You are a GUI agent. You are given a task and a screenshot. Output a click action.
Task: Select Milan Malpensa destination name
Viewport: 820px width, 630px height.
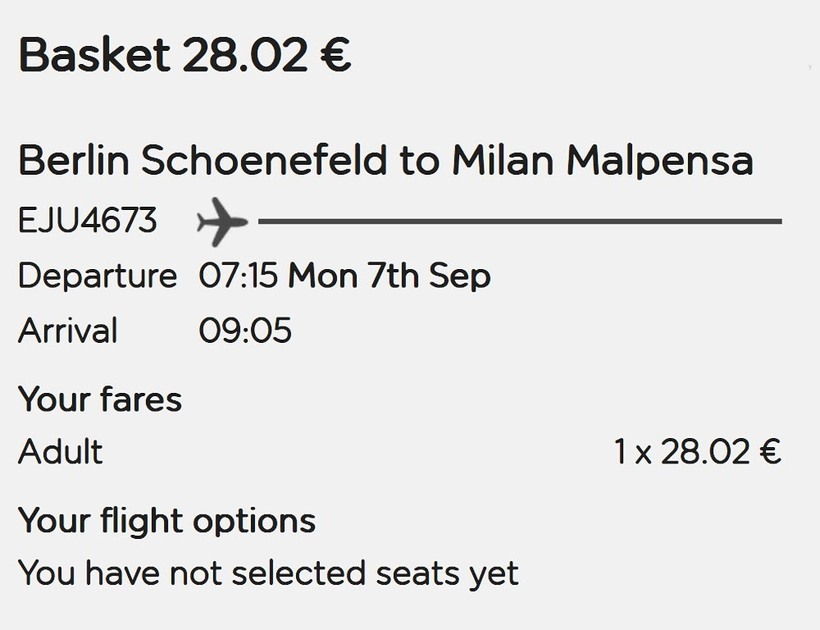[602, 161]
